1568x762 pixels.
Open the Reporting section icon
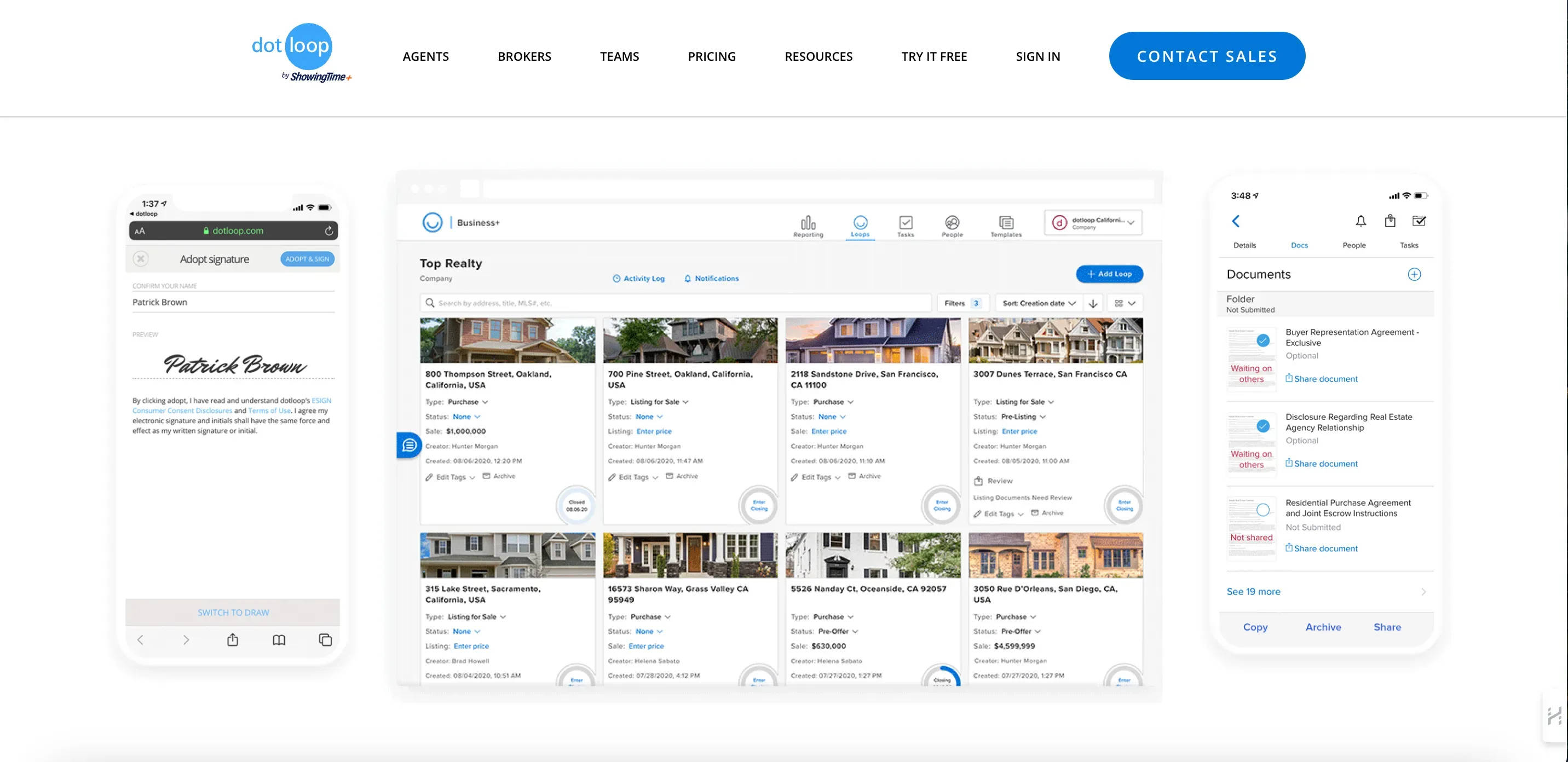(x=808, y=224)
